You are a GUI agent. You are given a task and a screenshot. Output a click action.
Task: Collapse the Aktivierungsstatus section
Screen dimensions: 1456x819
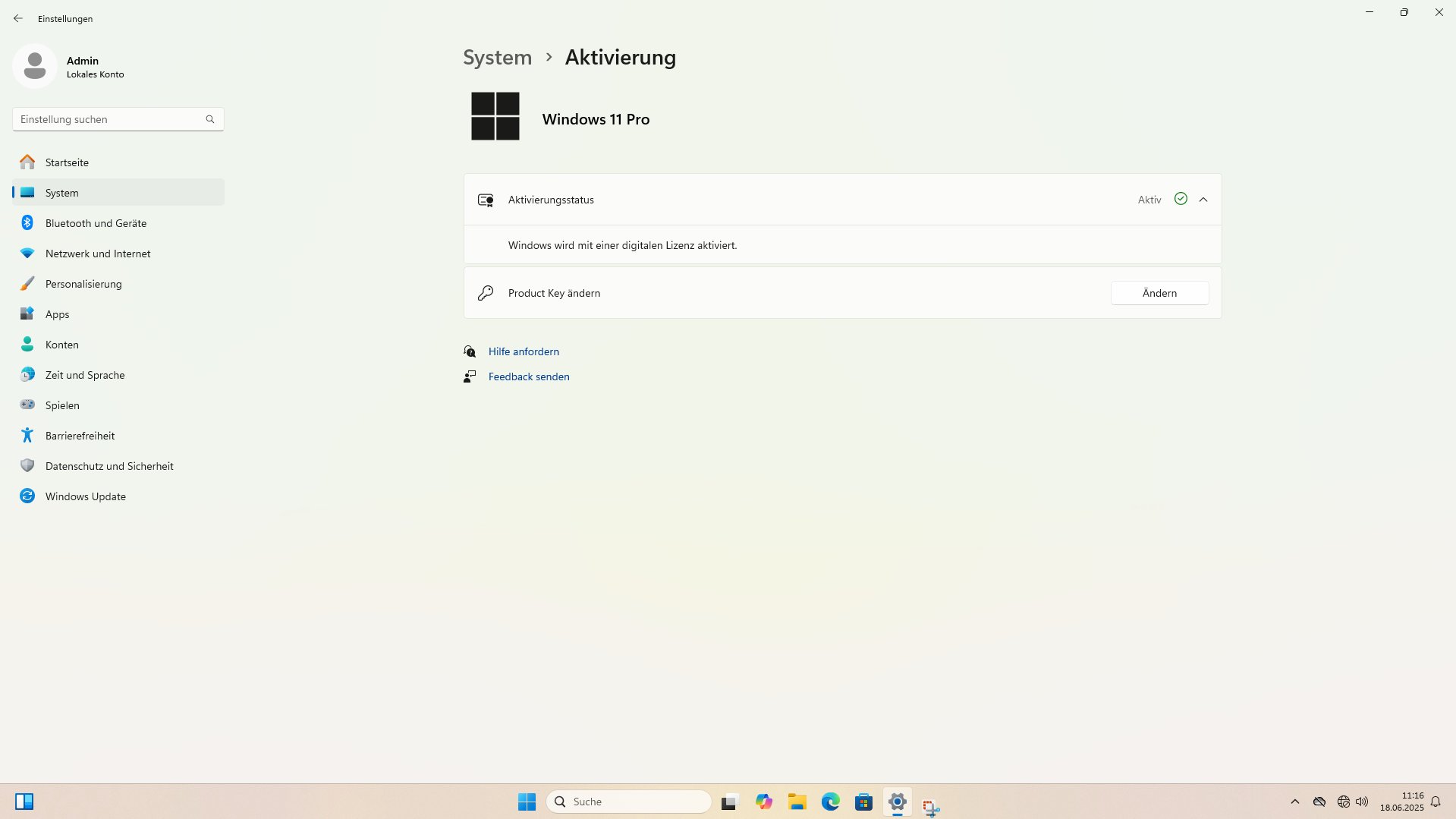[x=1203, y=199]
